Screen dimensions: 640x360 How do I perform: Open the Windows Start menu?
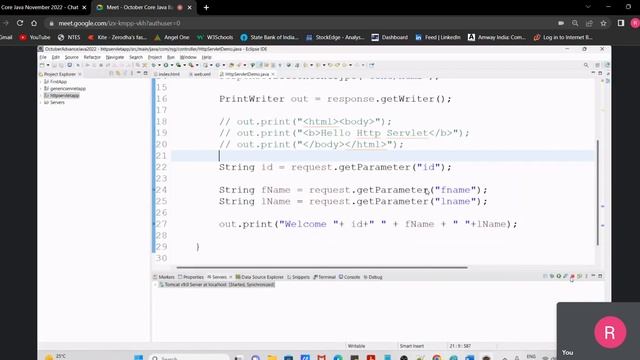click(139, 358)
